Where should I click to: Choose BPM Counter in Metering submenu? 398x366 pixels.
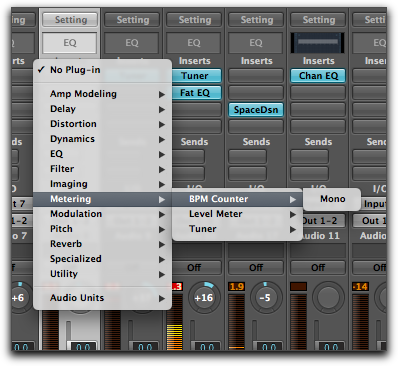[x=237, y=199]
